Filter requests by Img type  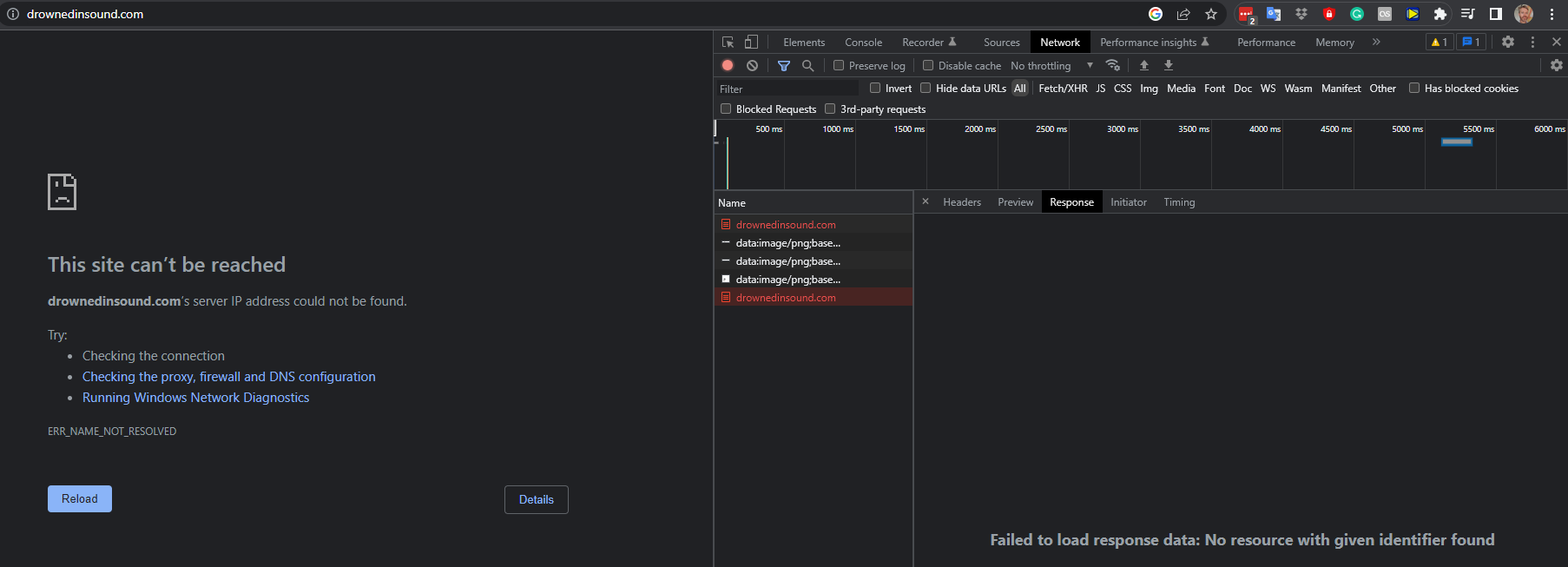click(x=1149, y=88)
